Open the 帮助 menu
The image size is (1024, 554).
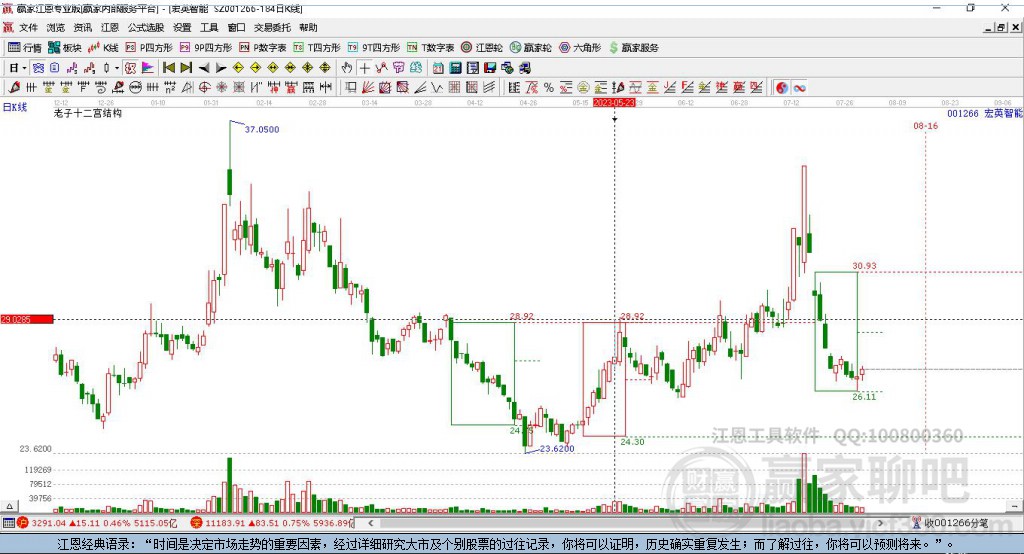pyautogui.click(x=308, y=27)
